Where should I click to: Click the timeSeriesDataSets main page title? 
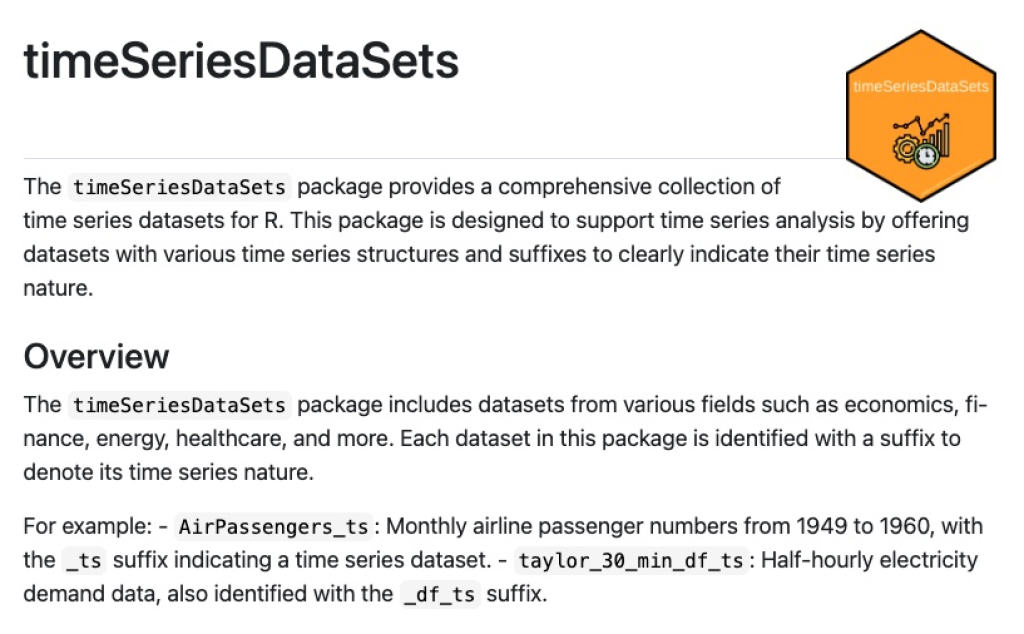click(241, 61)
